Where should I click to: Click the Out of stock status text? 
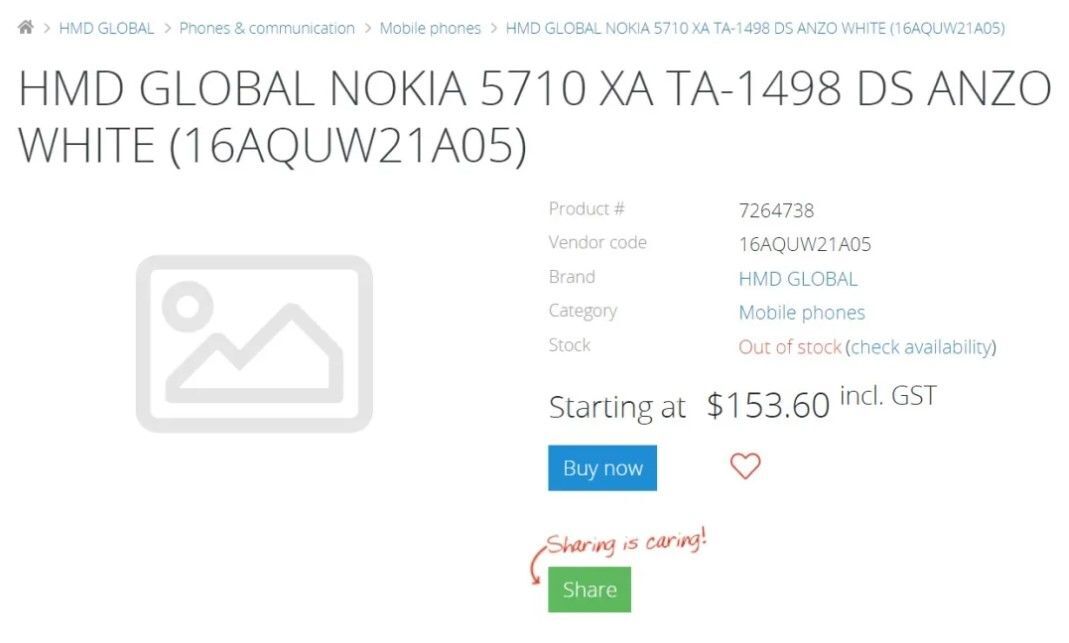click(x=788, y=347)
